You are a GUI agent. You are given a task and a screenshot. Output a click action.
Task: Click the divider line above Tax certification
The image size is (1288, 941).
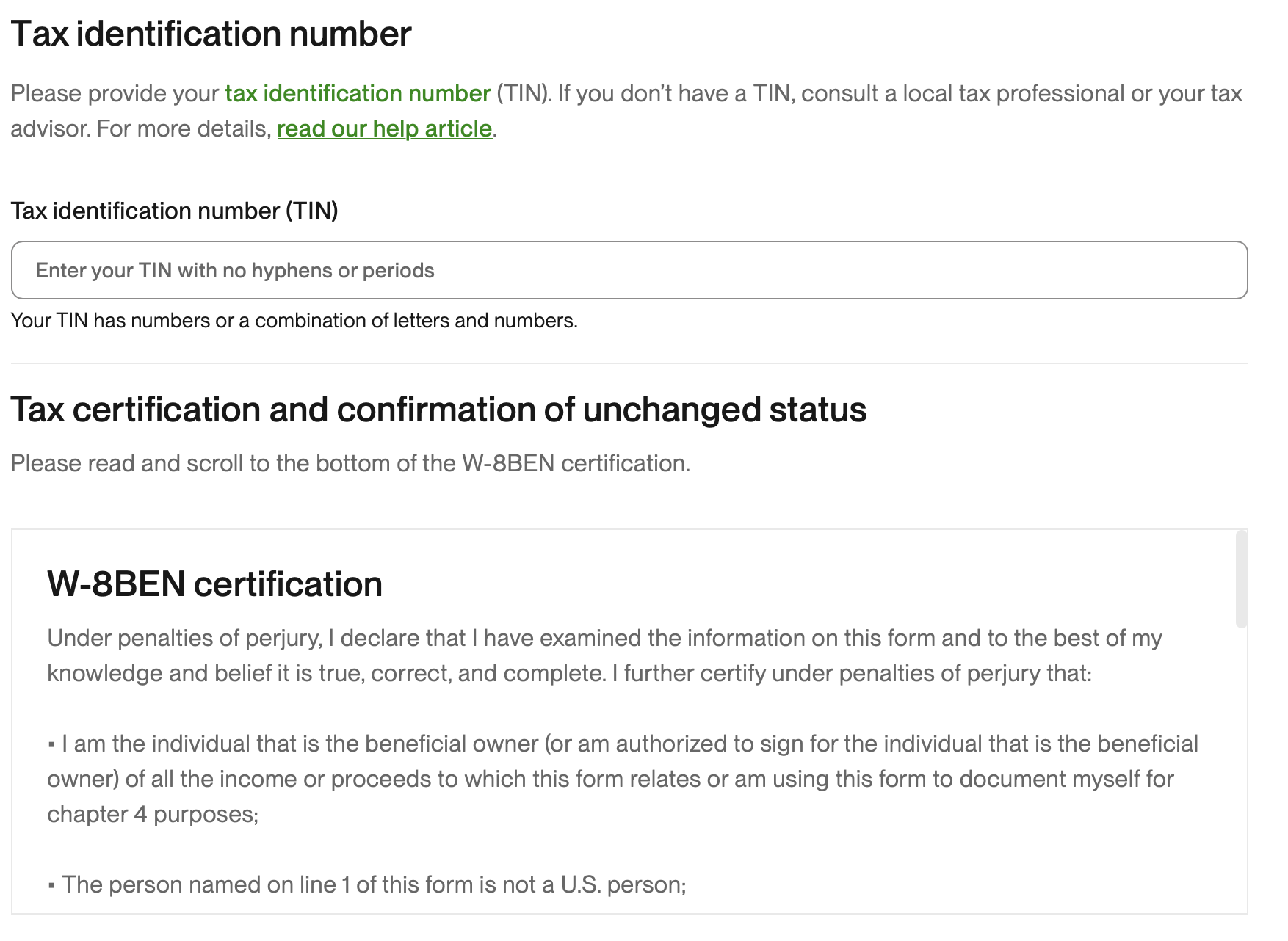coord(629,363)
